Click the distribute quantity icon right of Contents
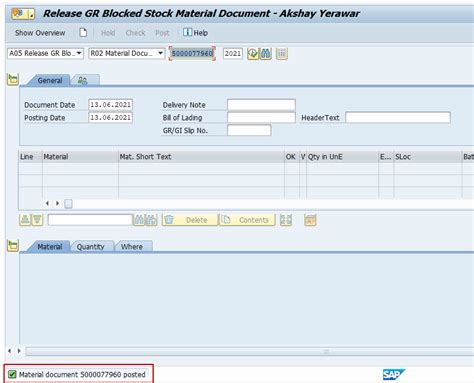 click(286, 220)
